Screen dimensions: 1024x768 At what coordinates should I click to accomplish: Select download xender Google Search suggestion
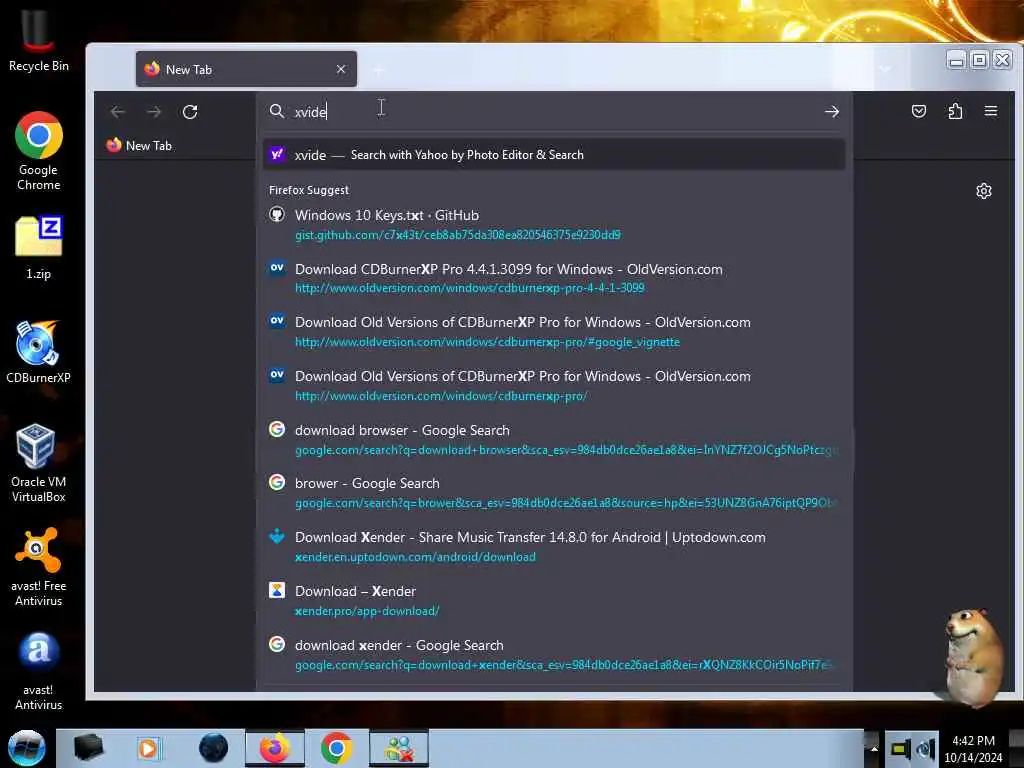point(554,654)
